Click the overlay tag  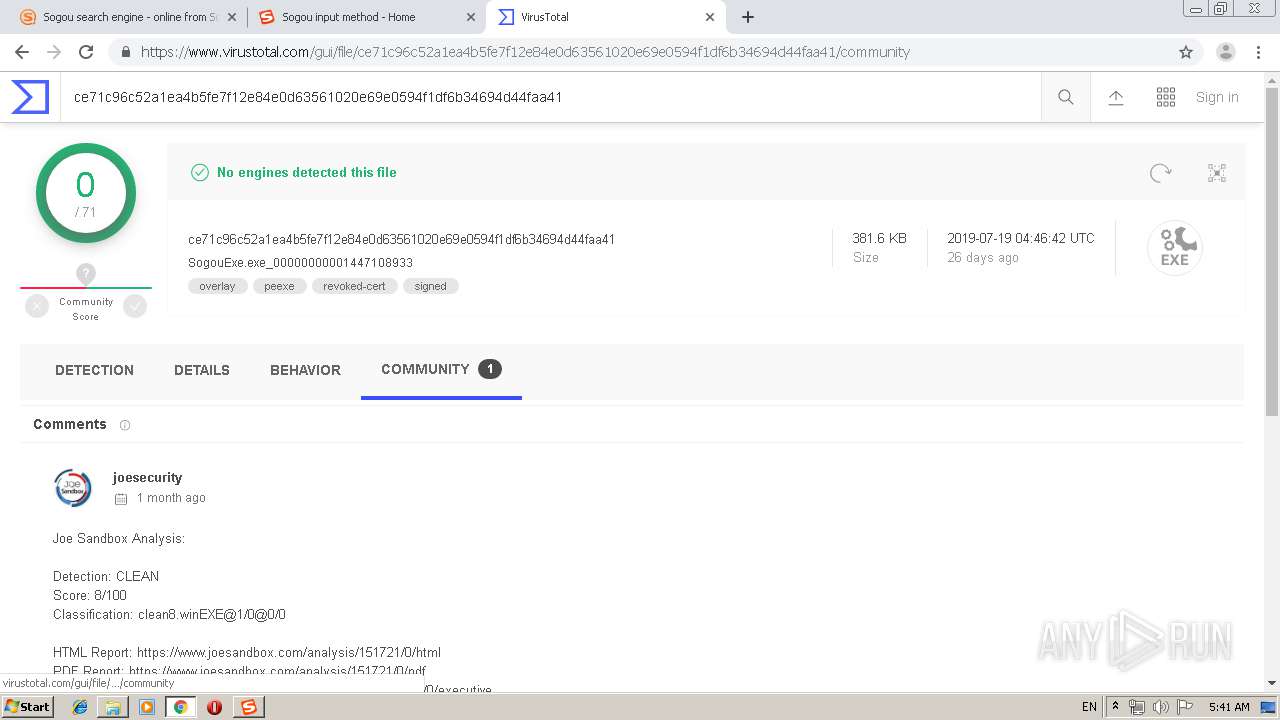(x=217, y=286)
